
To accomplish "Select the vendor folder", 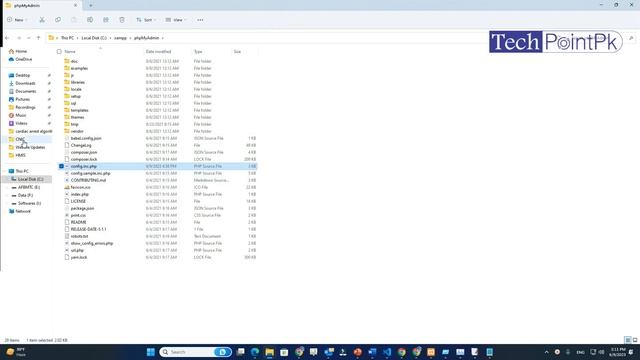I will [x=77, y=131].
